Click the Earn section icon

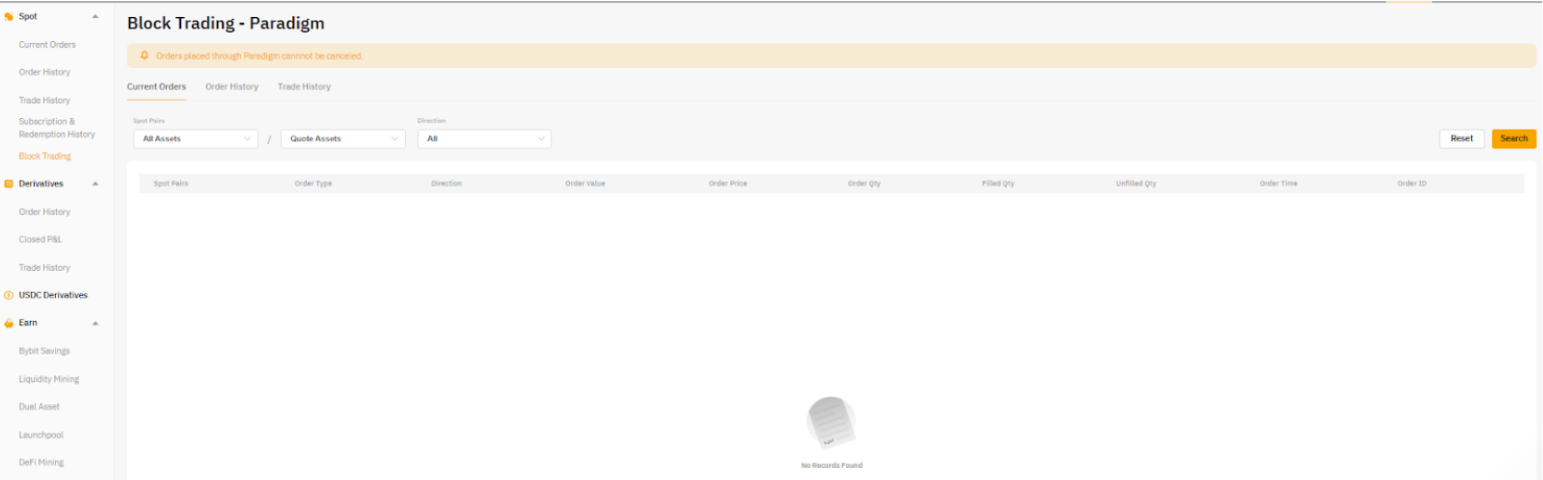(9, 323)
